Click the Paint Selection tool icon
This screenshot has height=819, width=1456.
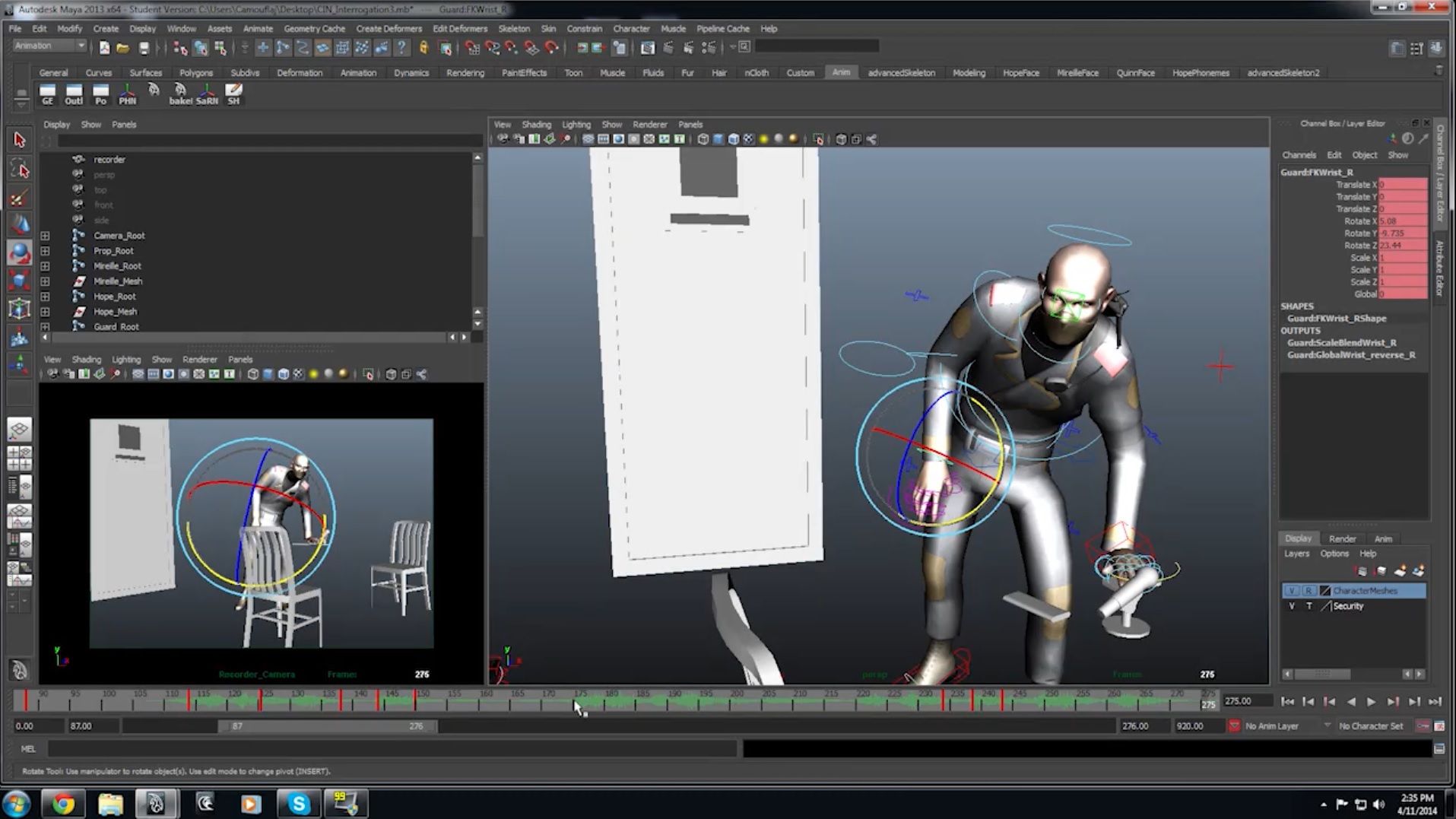click(19, 198)
